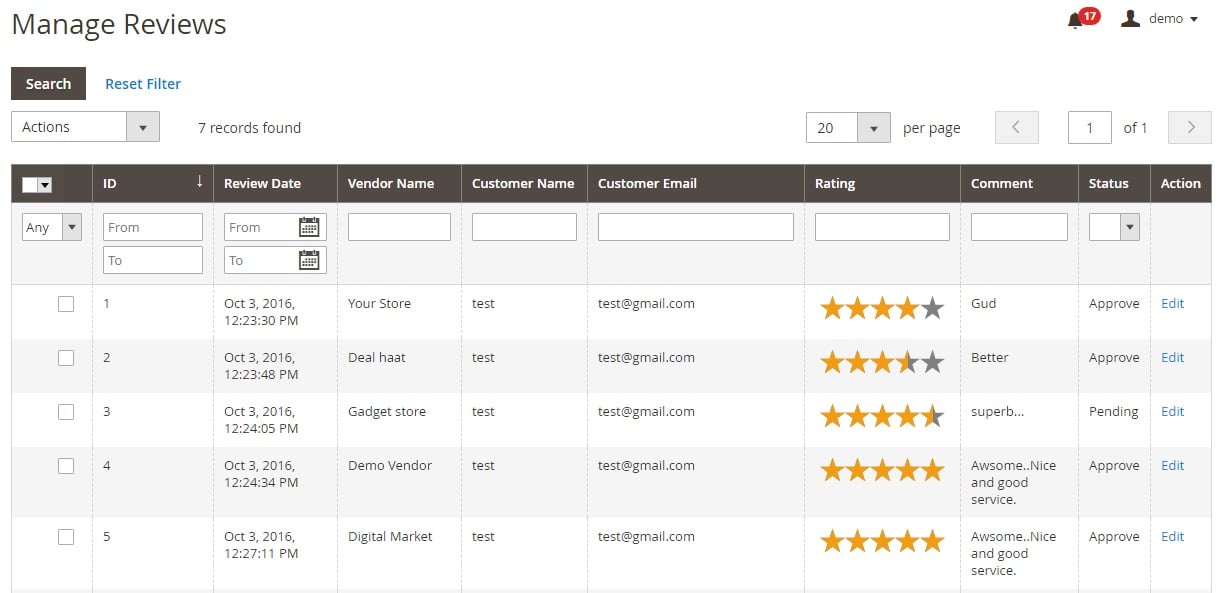Check the row for Demo Vendor review

click(66, 466)
